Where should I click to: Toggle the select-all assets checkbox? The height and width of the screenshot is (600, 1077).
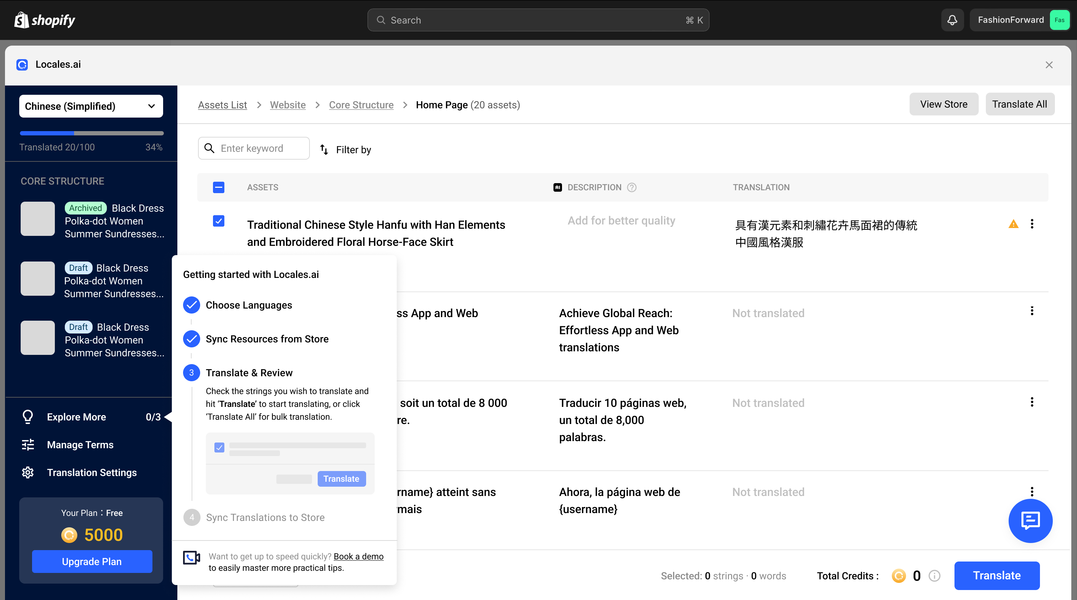tap(219, 187)
